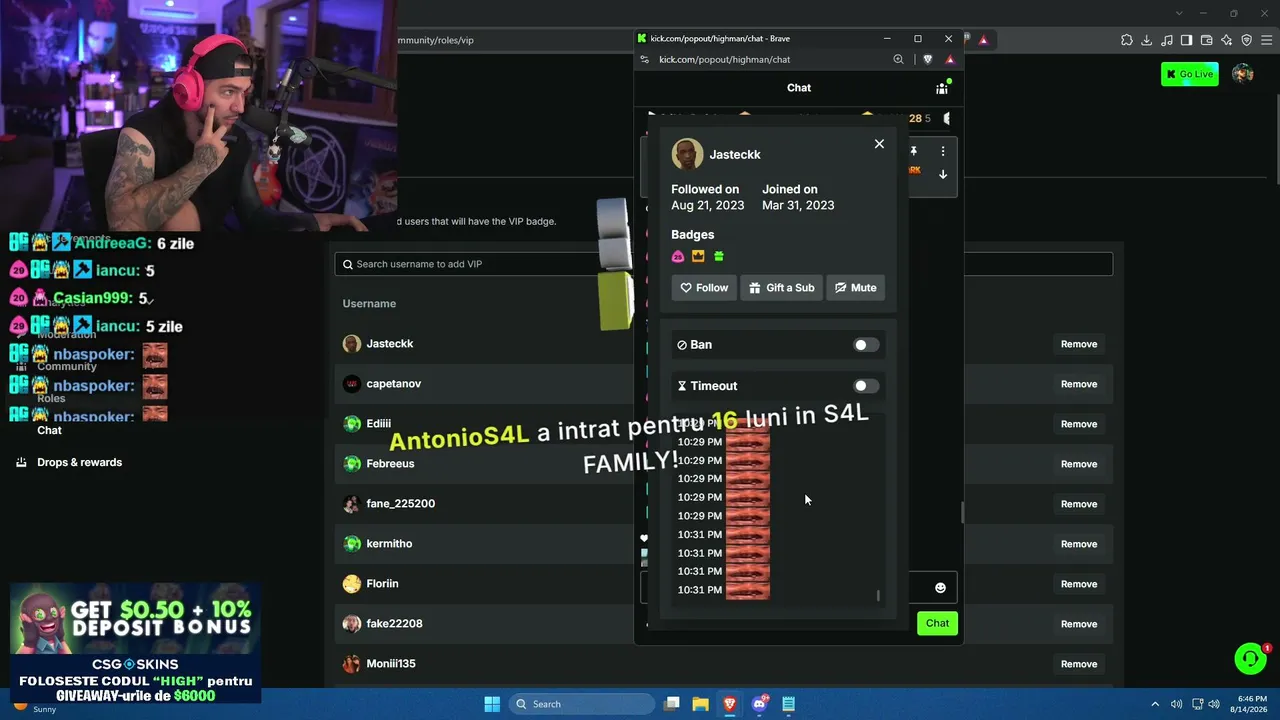Open File Explorer from the taskbar
The width and height of the screenshot is (1280, 720).
coord(700,704)
